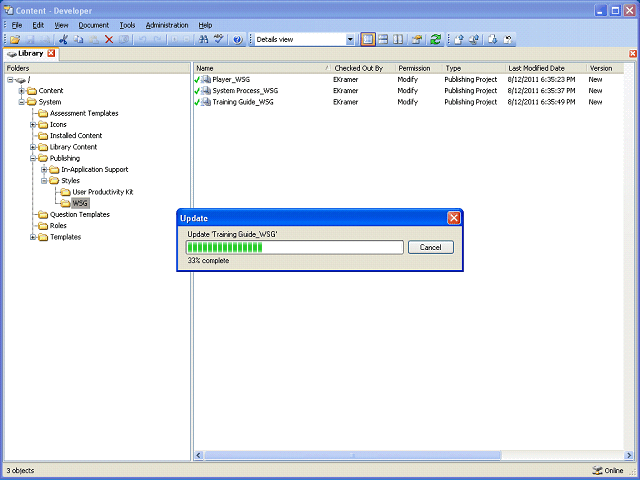The image size is (640, 480).
Task: Click the folder icon left of the Refresh icon
Action: click(416, 40)
